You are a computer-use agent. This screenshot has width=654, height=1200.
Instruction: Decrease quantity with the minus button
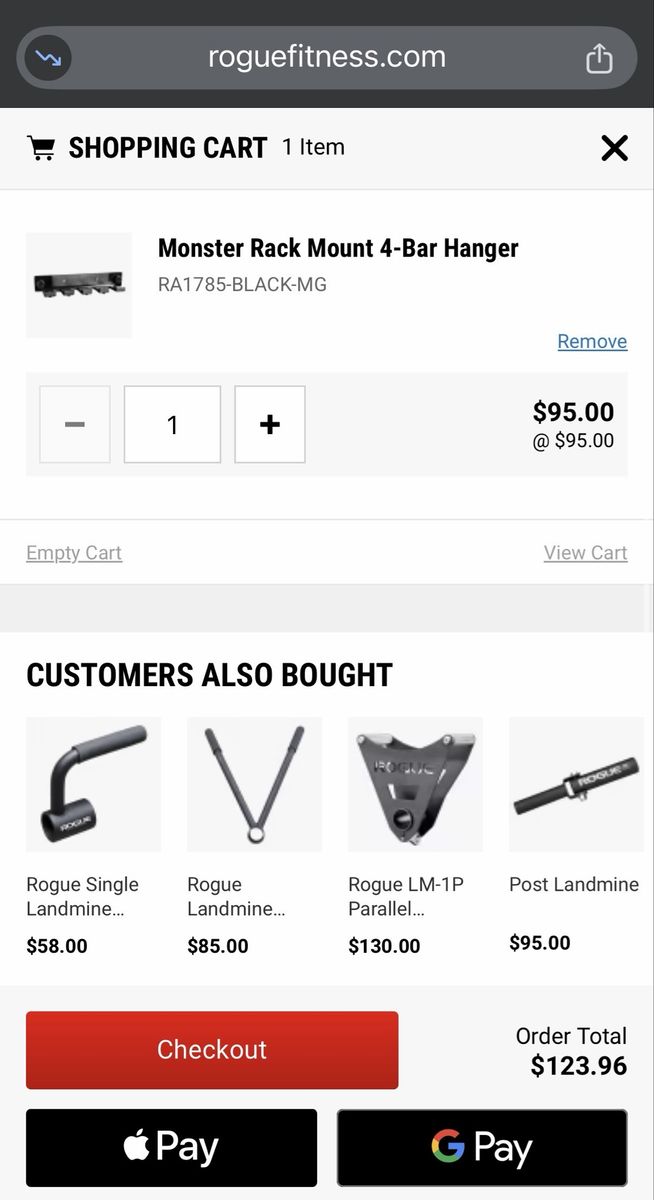coord(75,424)
